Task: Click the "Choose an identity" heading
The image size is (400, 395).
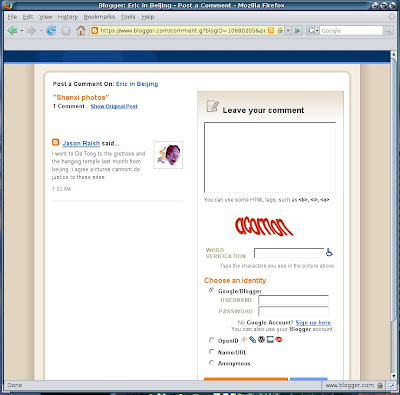Action: pyautogui.click(x=235, y=280)
